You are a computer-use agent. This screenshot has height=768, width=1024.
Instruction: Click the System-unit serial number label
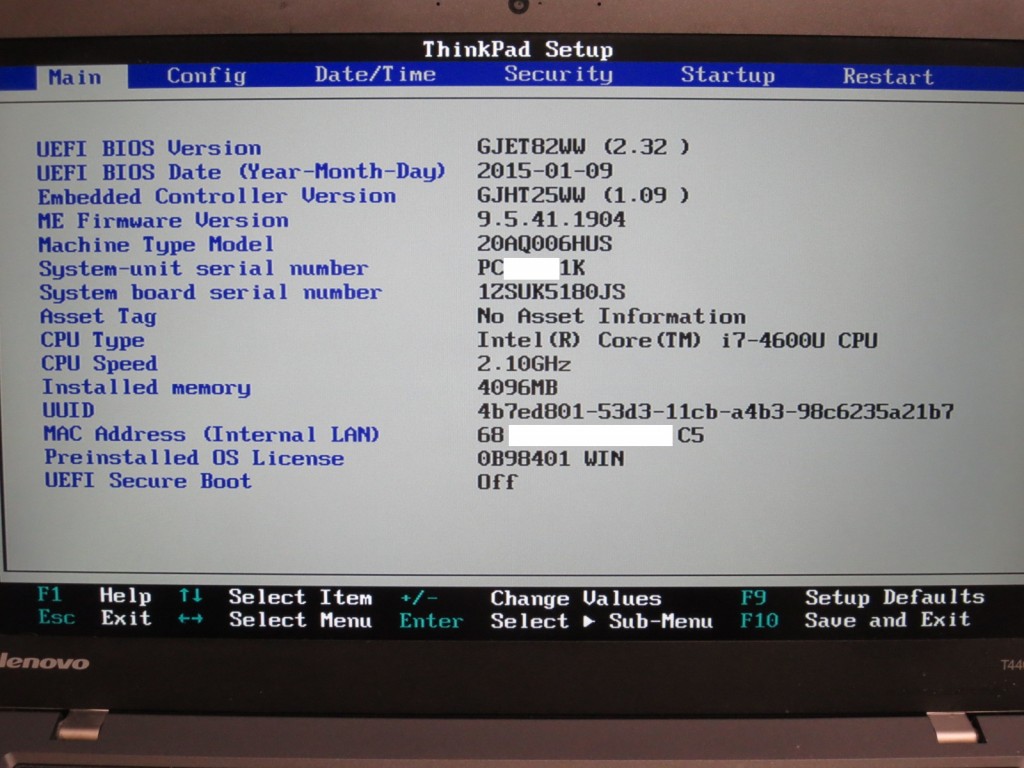pos(204,268)
